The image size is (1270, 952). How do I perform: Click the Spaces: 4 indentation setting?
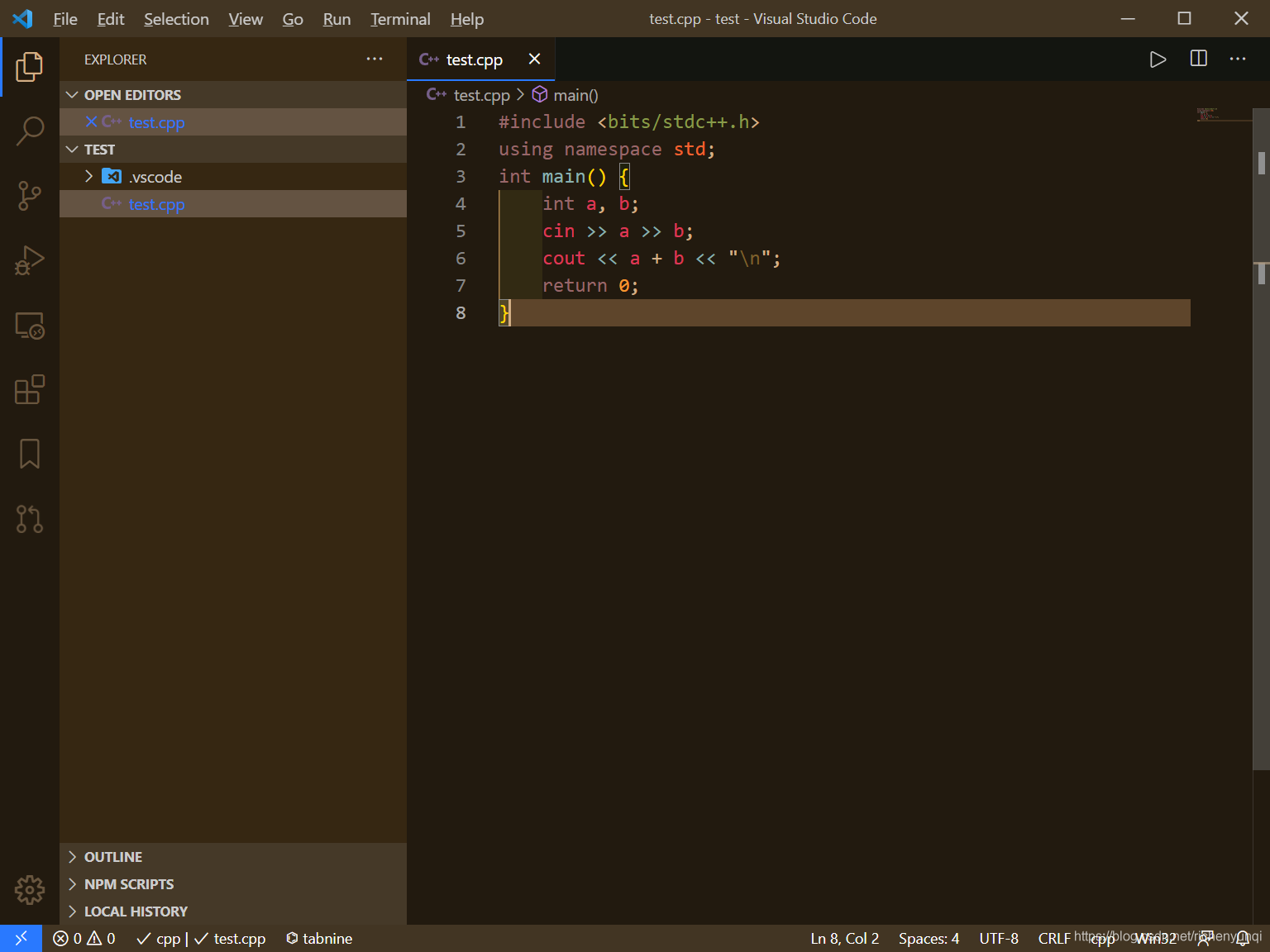[929, 939]
